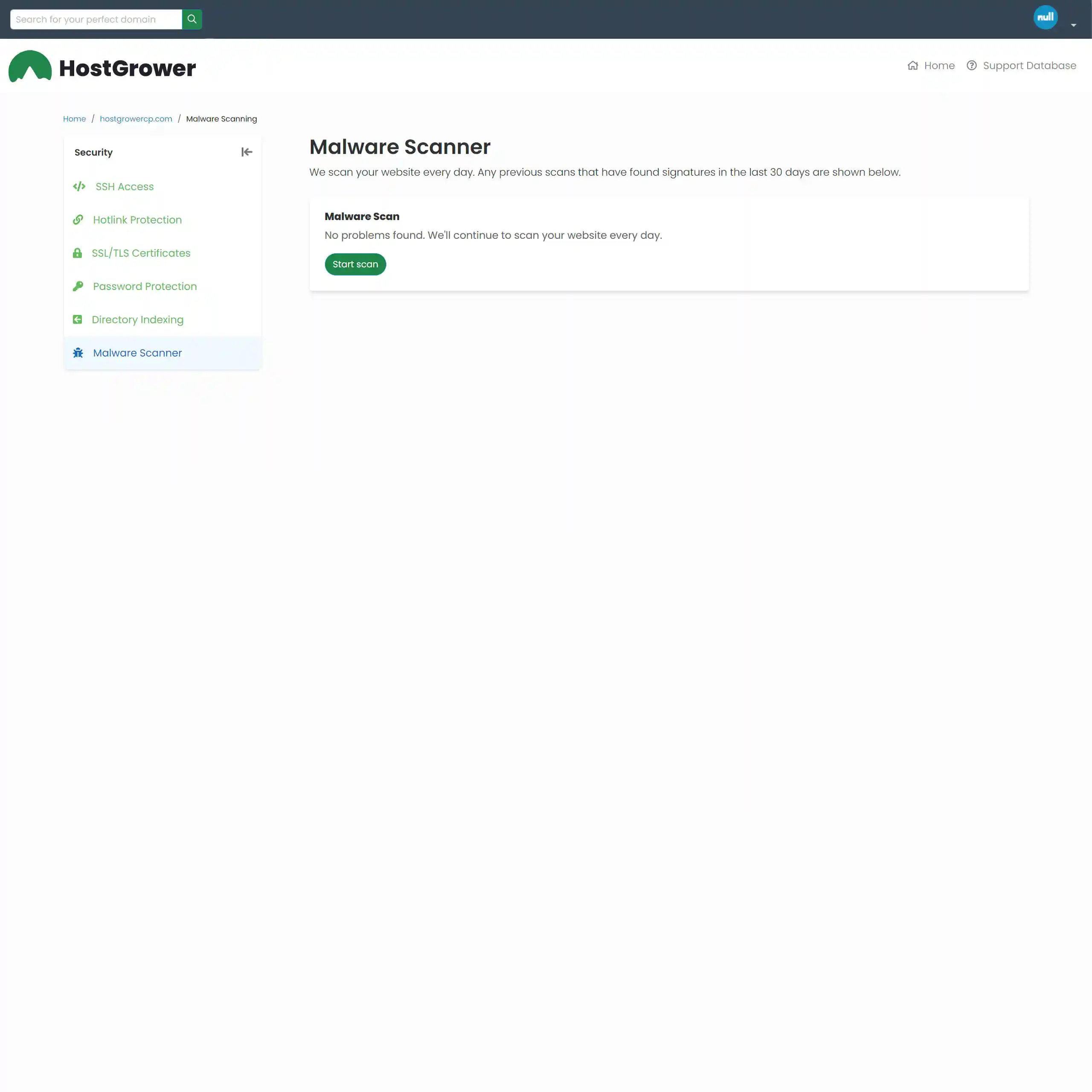Focus the domain search input field

96,19
